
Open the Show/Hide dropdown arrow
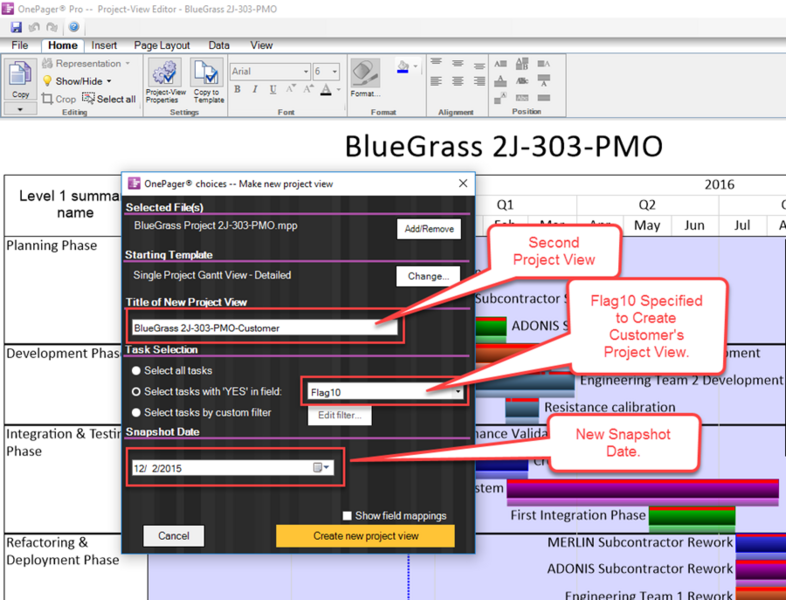click(109, 81)
